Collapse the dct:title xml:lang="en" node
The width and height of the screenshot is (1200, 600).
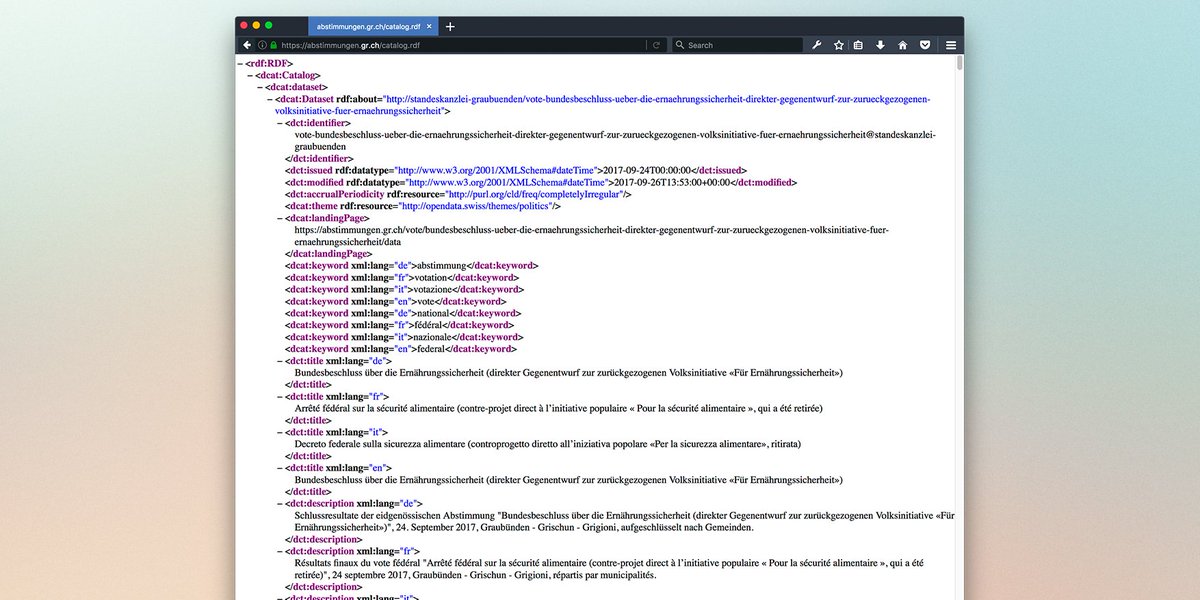(x=280, y=468)
